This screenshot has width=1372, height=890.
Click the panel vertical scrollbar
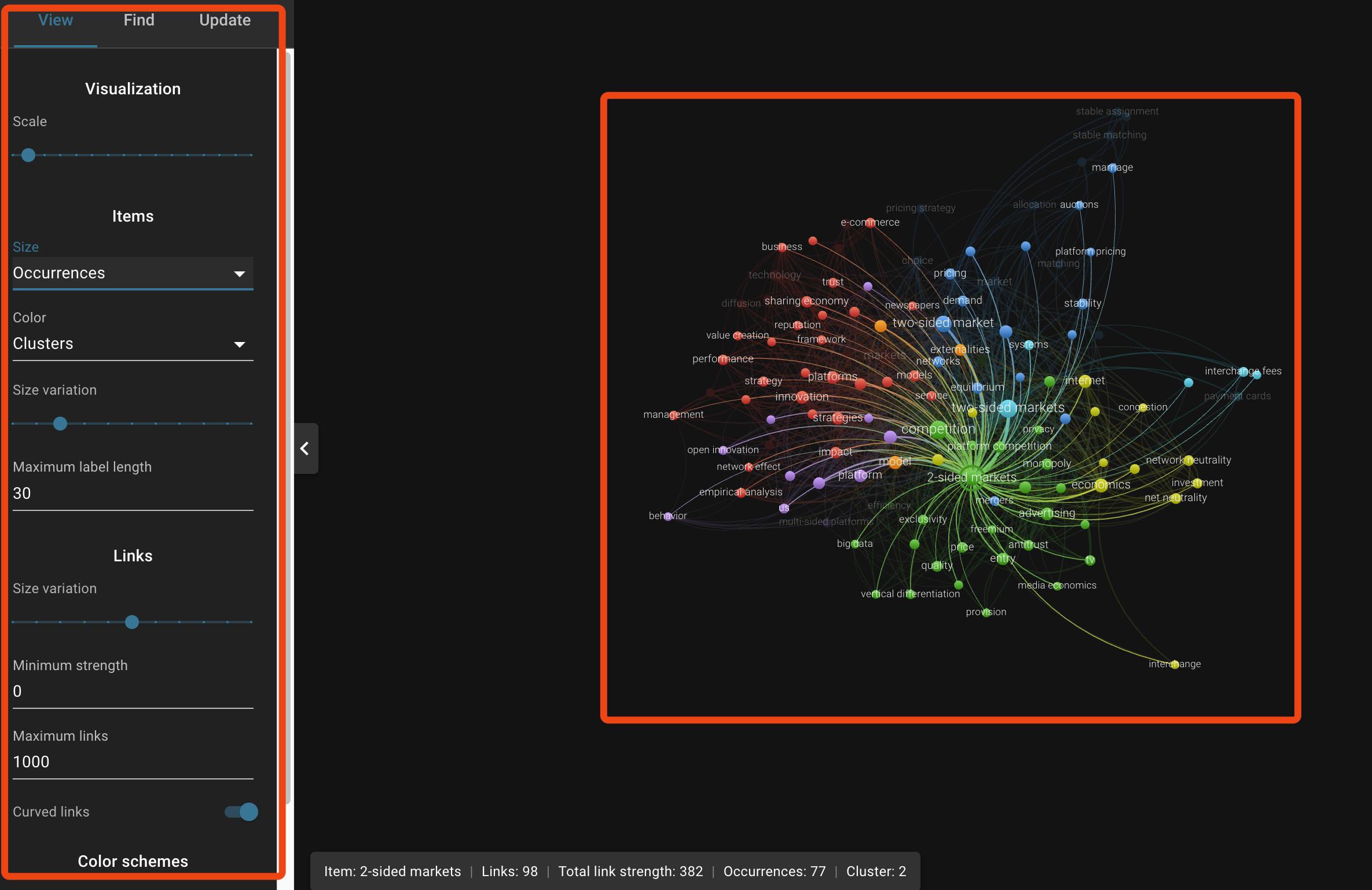coord(288,428)
